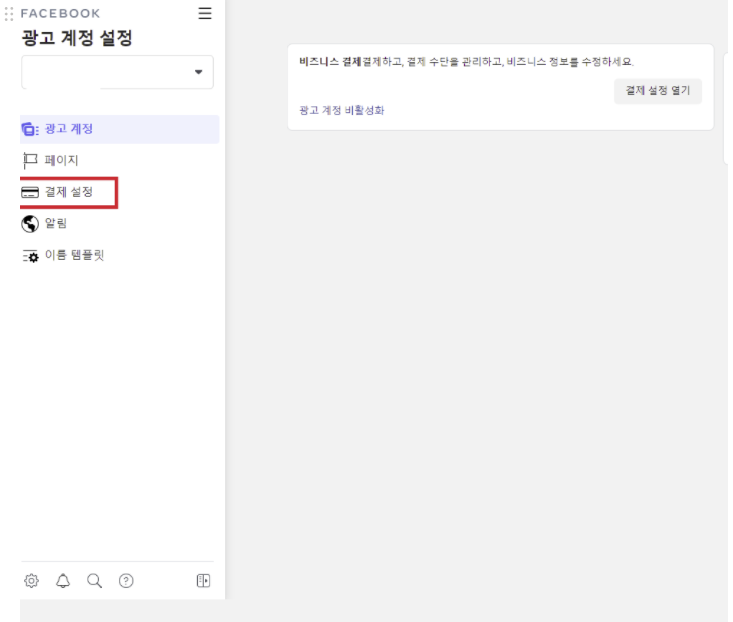The image size is (733, 622).
Task: Click the gear-list icon for 이름 템플릿
Action: 31,256
